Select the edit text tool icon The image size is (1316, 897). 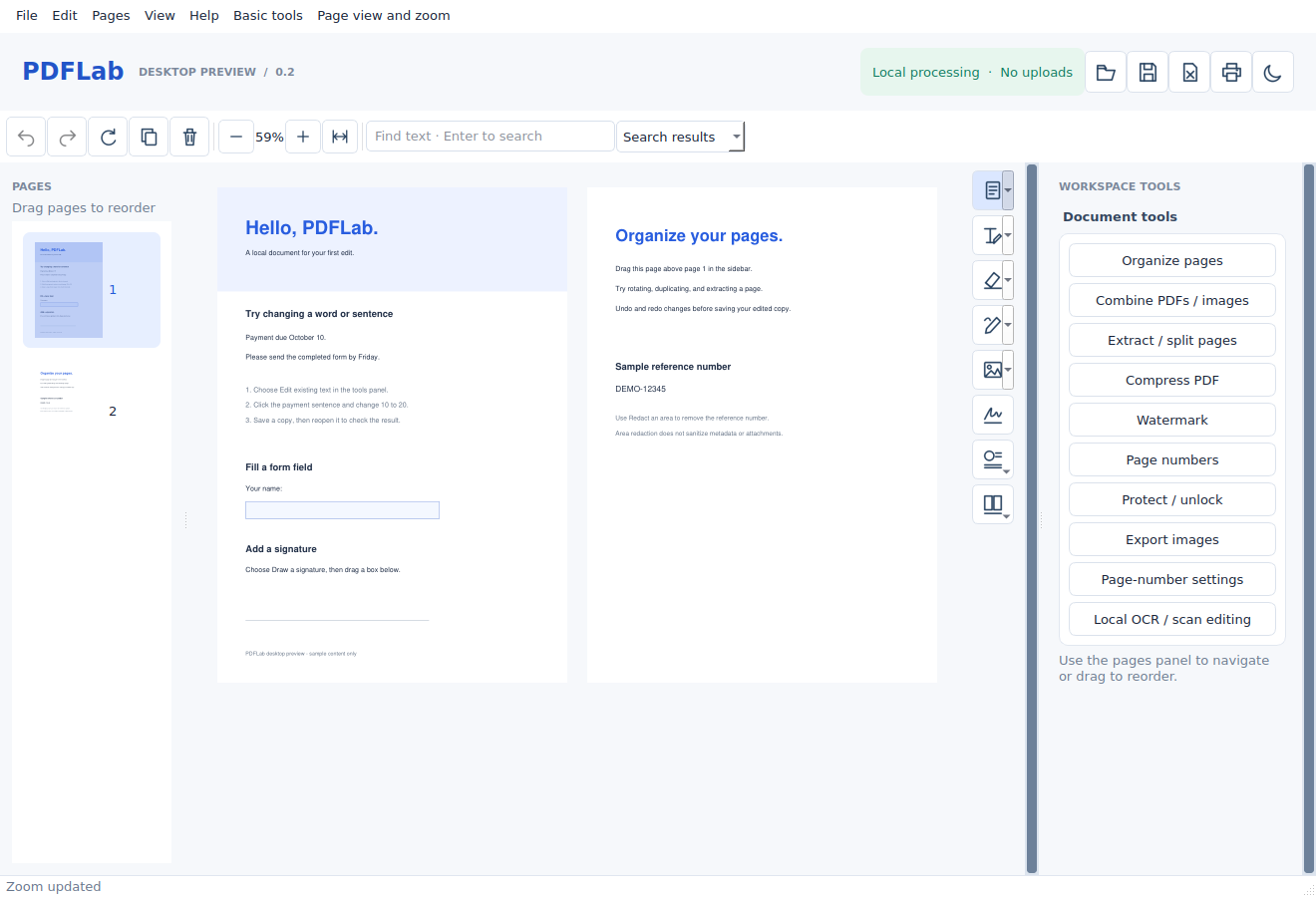click(x=992, y=235)
